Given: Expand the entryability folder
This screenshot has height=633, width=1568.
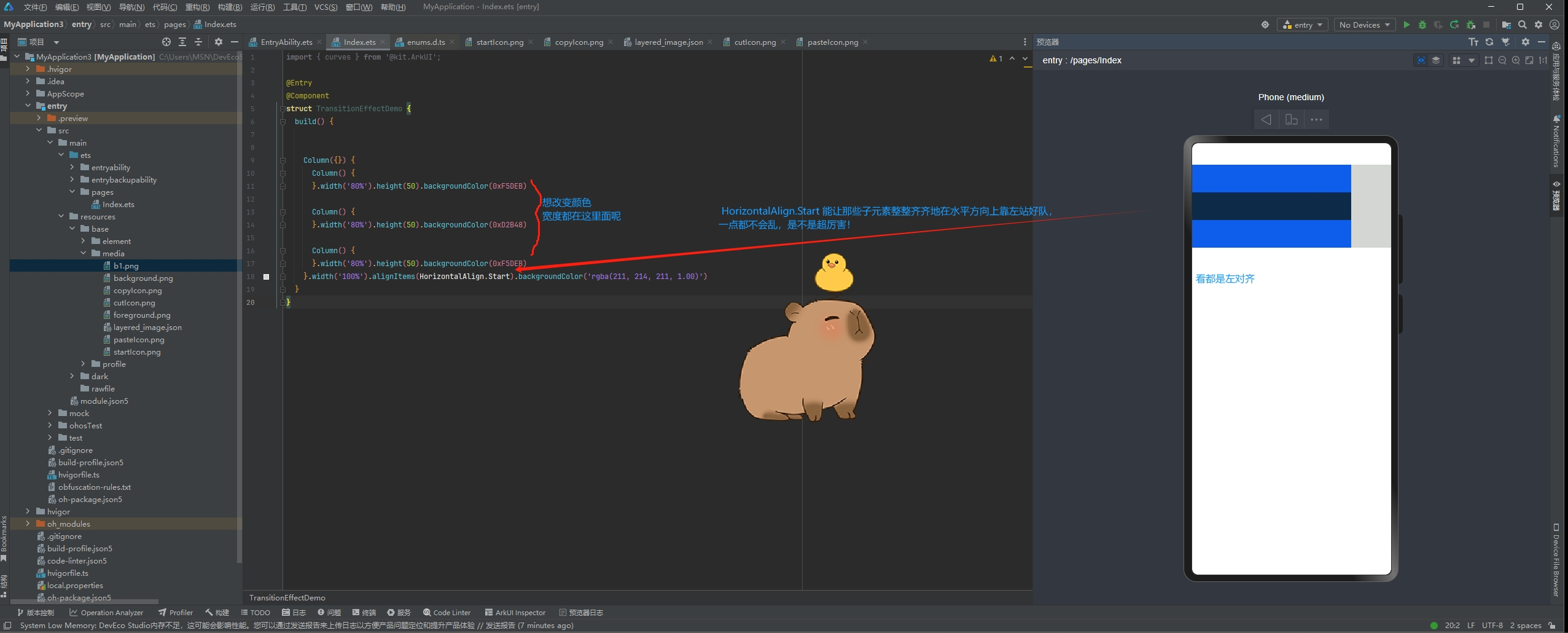Looking at the screenshot, I should pyautogui.click(x=72, y=167).
